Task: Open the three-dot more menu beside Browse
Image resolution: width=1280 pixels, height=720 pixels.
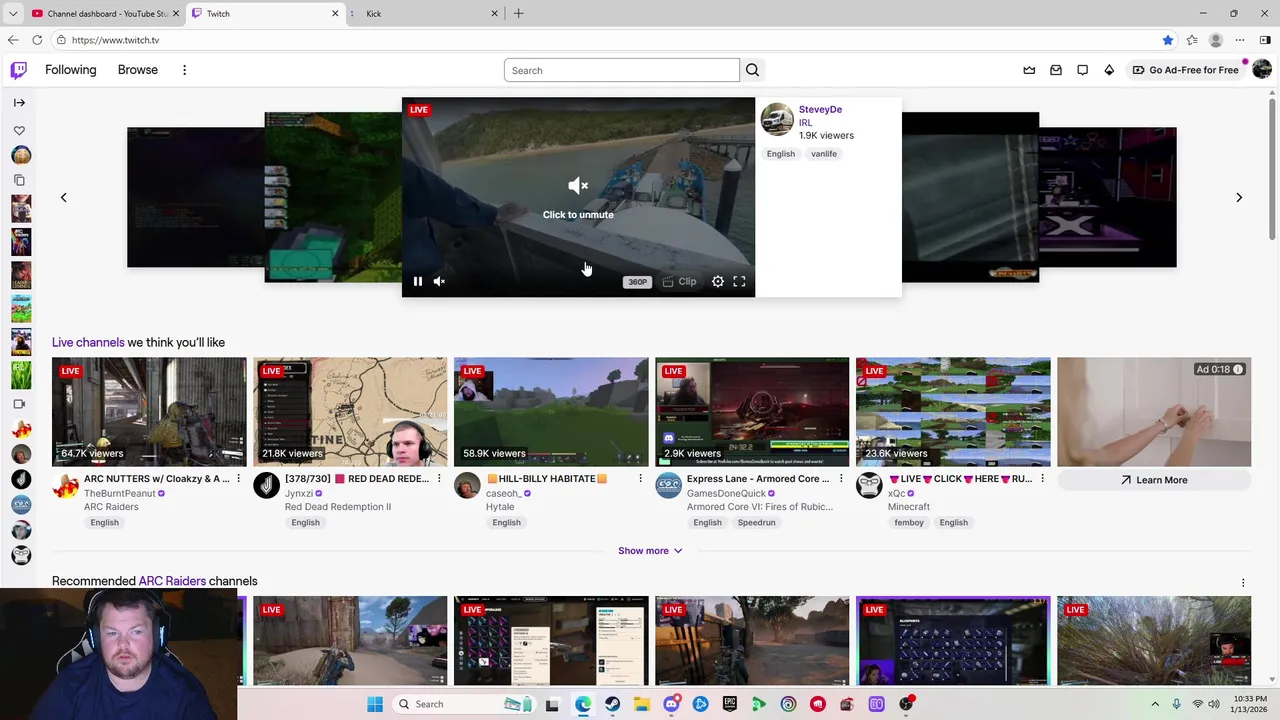Action: 184,70
